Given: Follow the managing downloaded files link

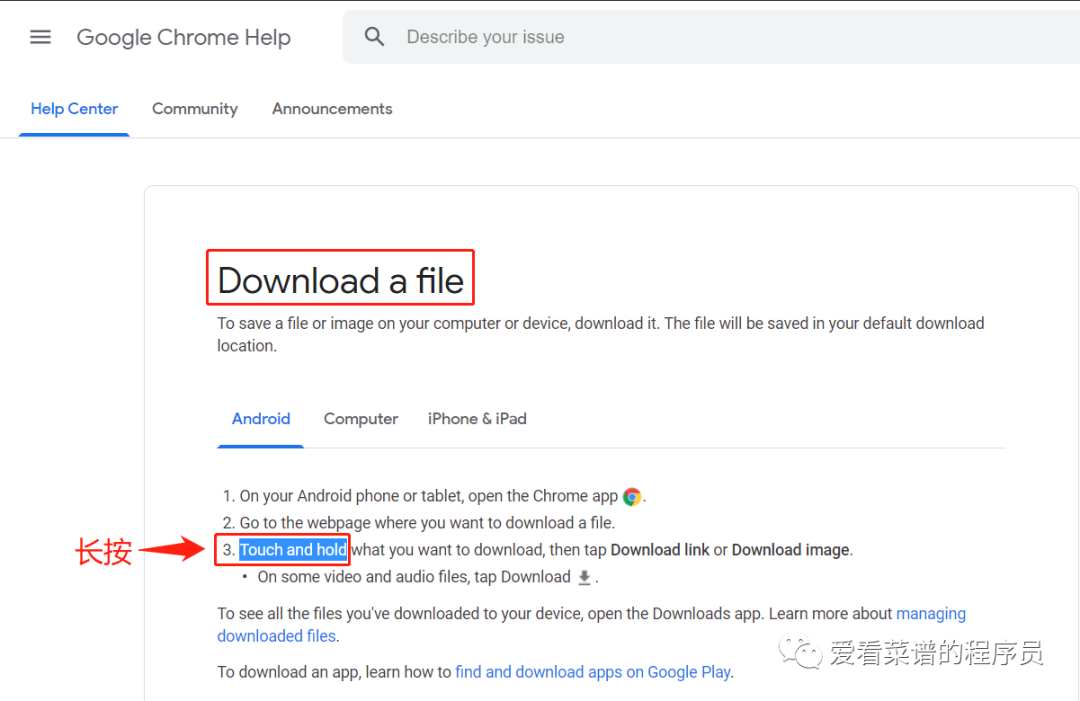Looking at the screenshot, I should point(931,614).
